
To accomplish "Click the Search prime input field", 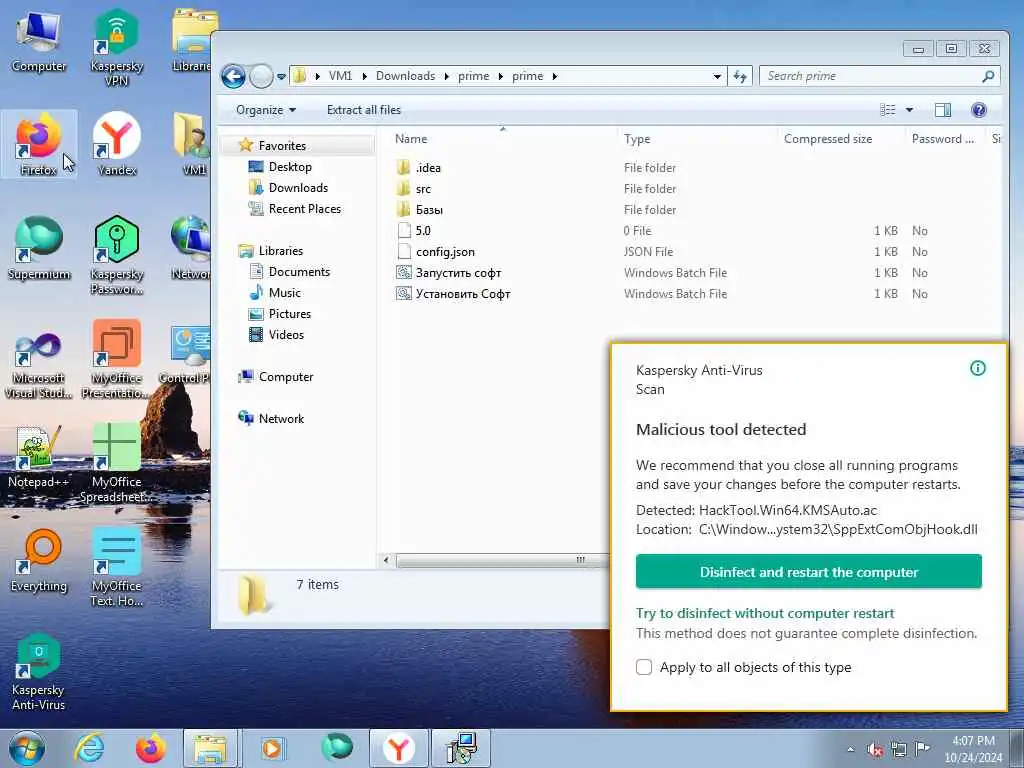I will point(880,76).
